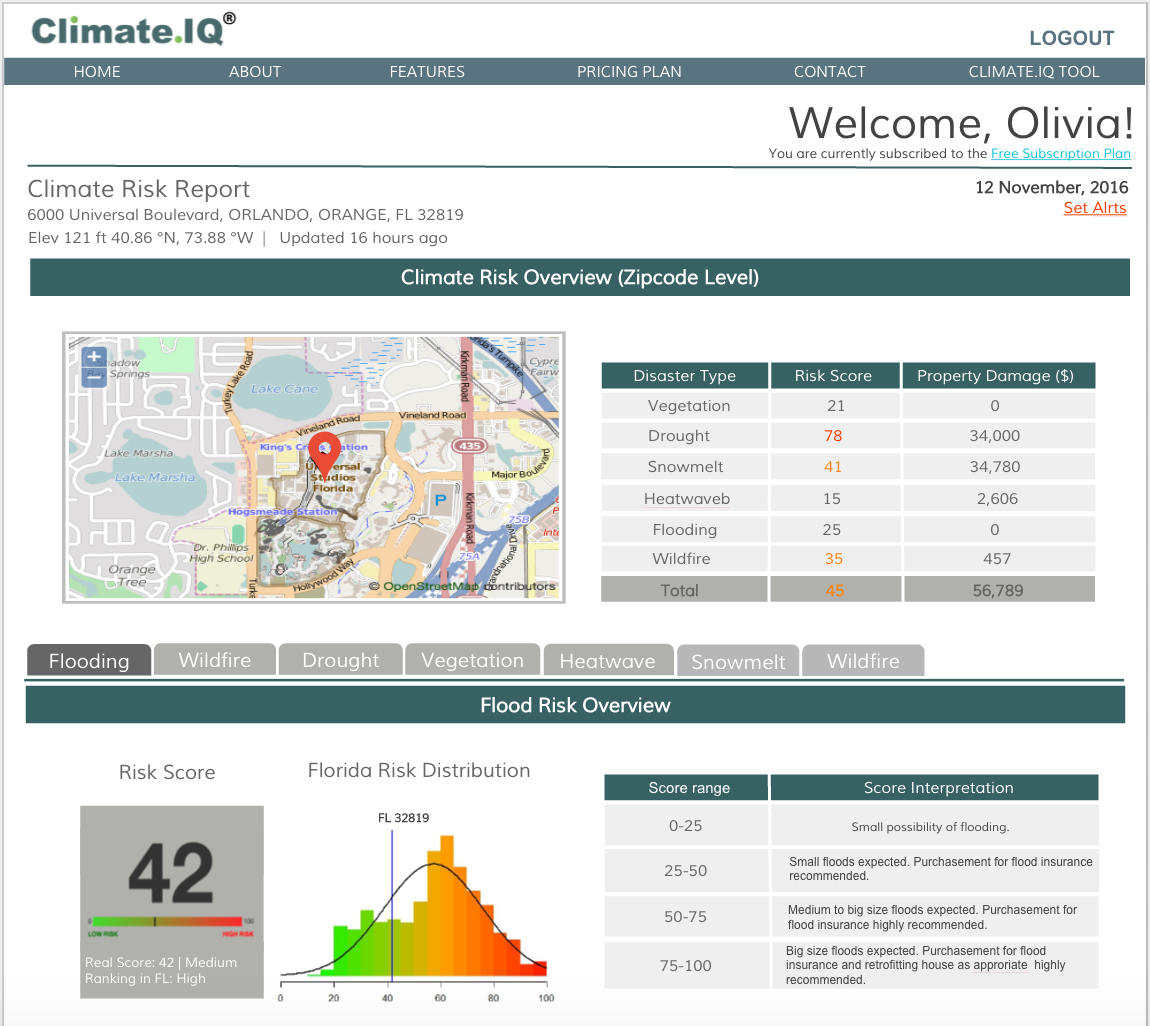
Task: Click Heatwaveb property damage 2,606
Action: 997,499
